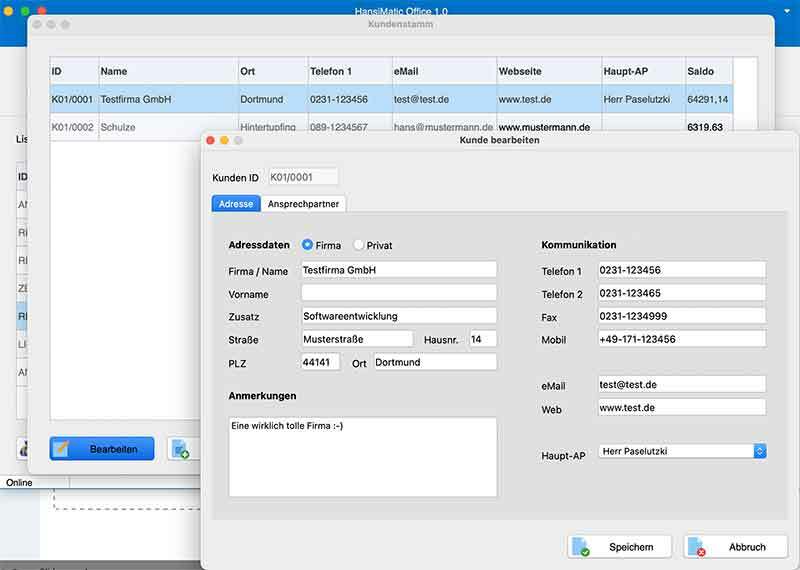
Task: Focus the eMail field with test@test.de
Action: tap(681, 384)
